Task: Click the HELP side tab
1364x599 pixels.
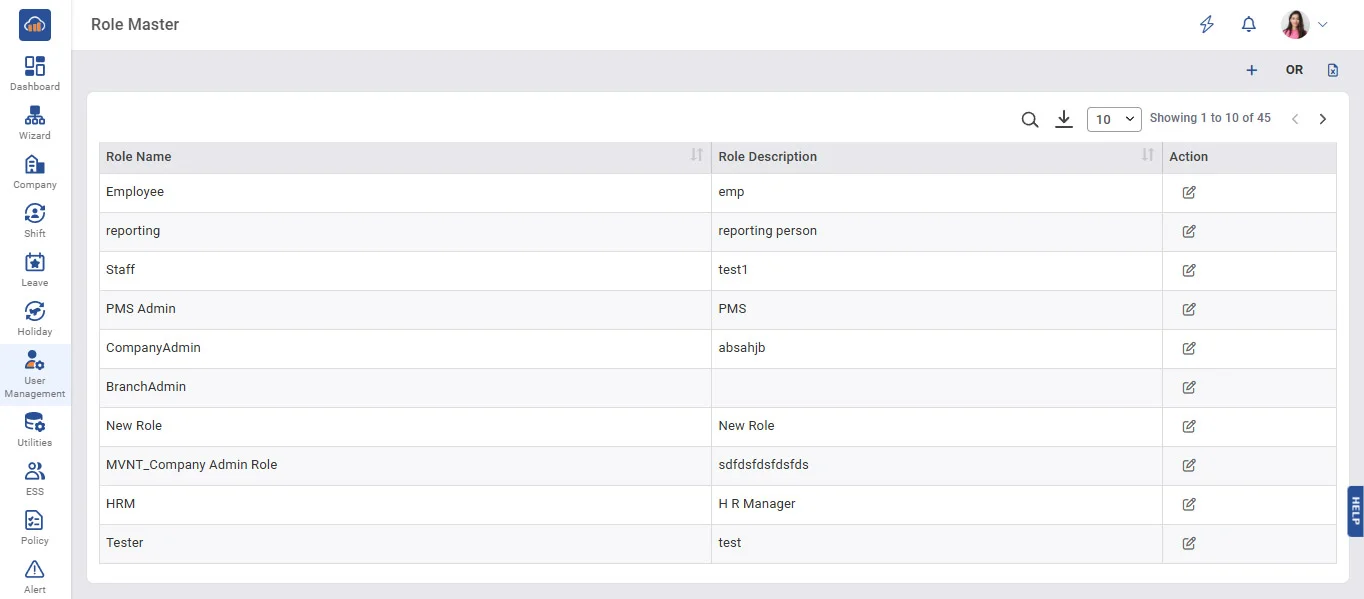Action: point(1355,511)
